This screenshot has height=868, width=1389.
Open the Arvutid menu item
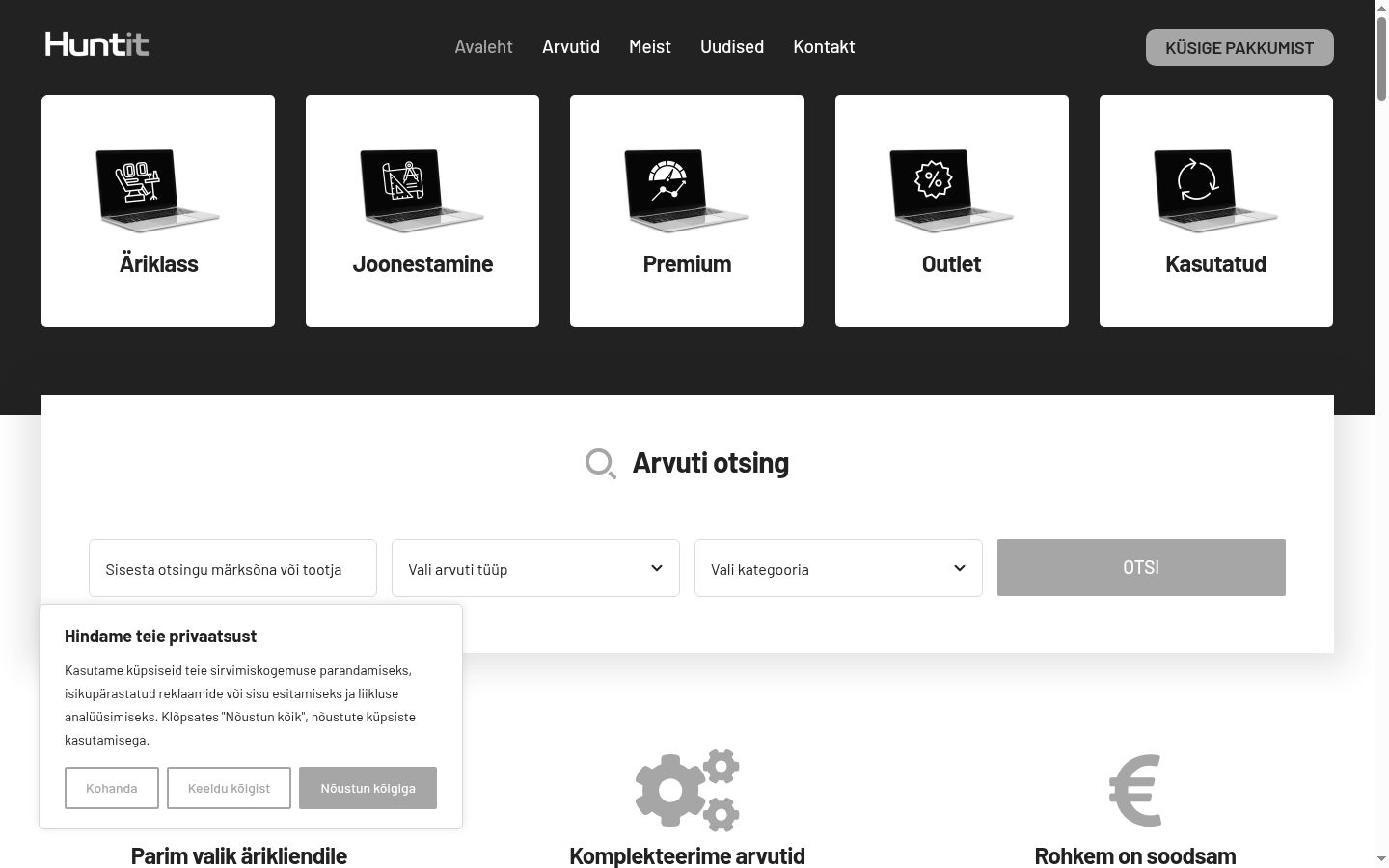571,46
